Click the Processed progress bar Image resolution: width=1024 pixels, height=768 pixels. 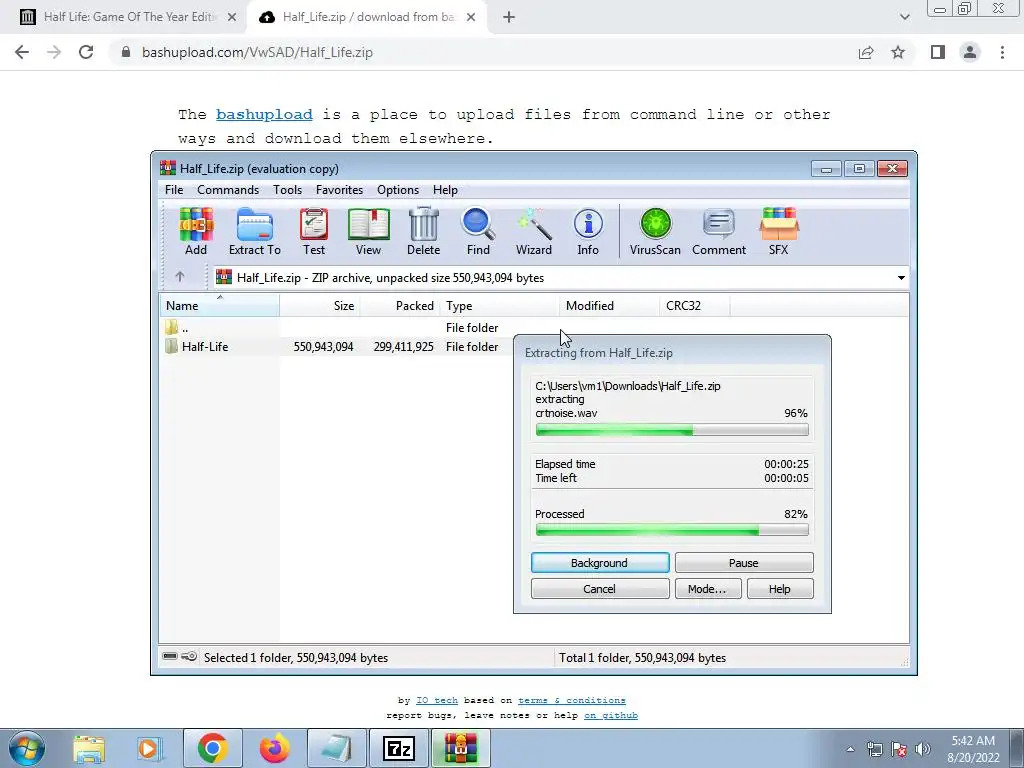(672, 530)
